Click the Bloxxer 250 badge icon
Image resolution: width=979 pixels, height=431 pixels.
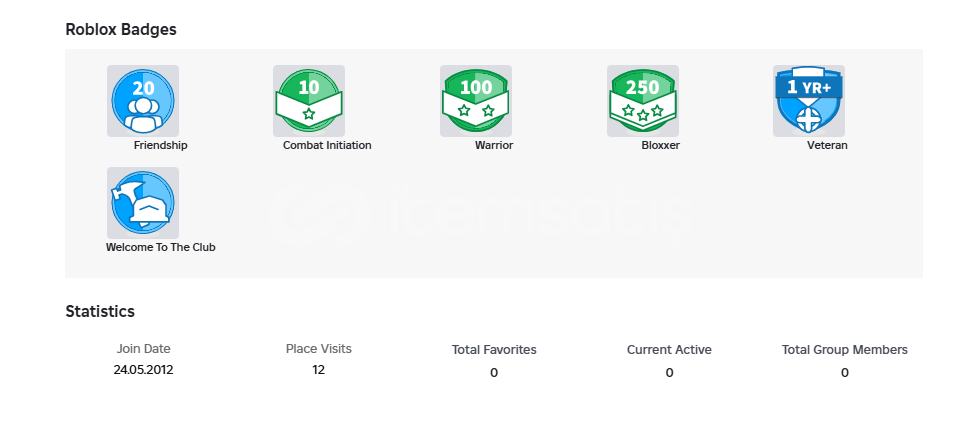(643, 101)
